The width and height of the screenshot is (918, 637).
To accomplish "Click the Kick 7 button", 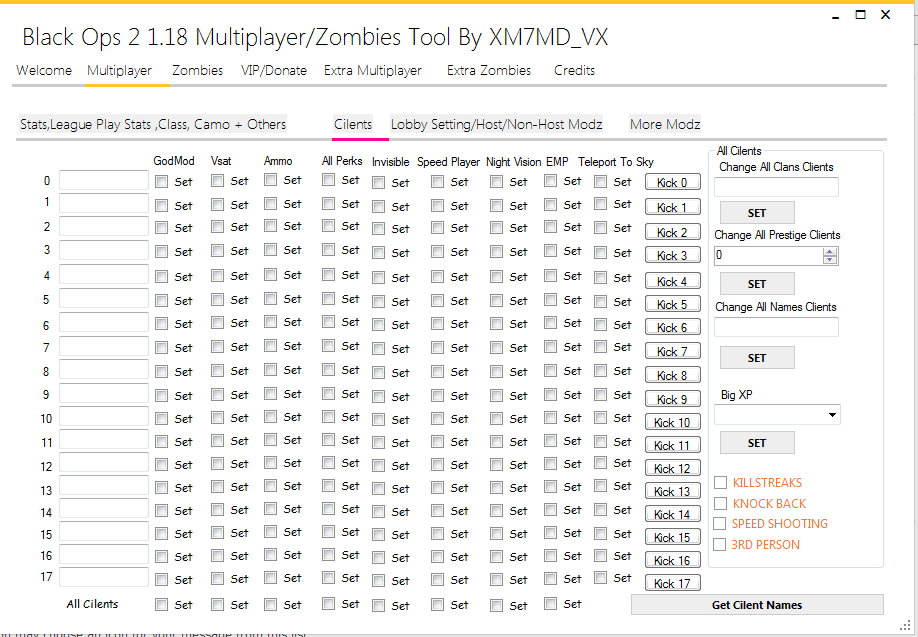I will pyautogui.click(x=673, y=351).
